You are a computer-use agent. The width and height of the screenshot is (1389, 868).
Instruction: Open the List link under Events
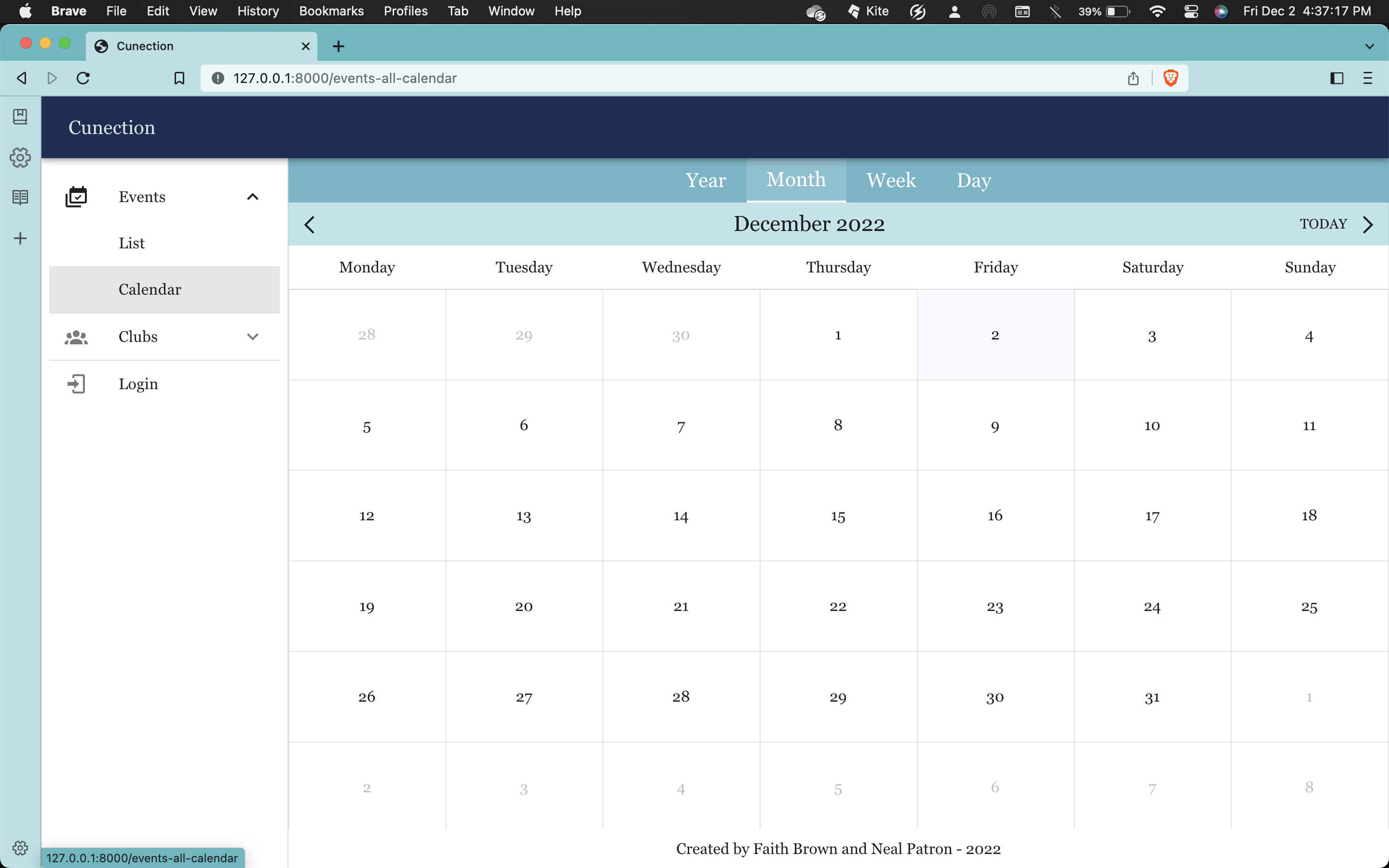tap(132, 244)
